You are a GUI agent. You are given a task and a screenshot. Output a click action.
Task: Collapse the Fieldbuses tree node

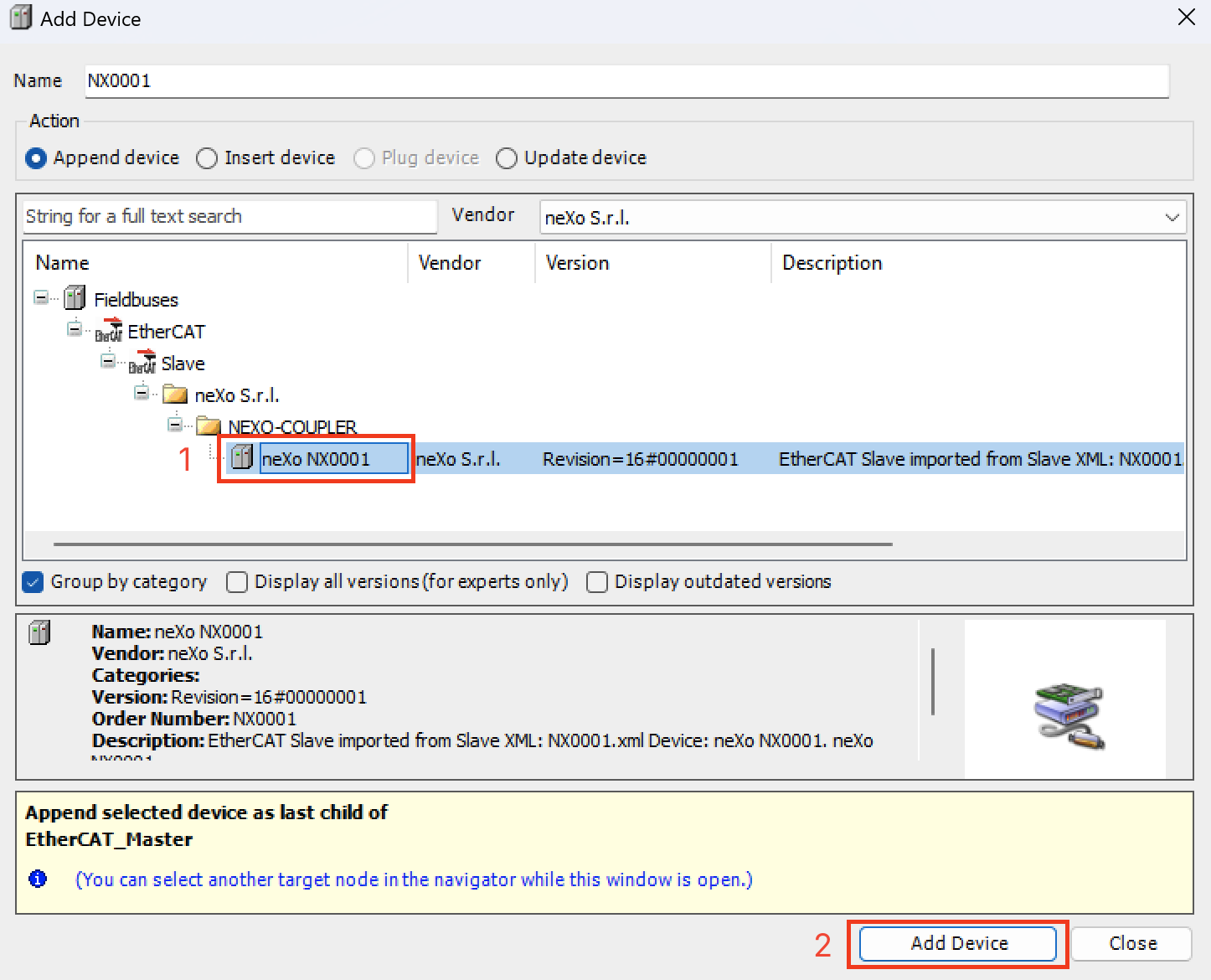[x=41, y=297]
